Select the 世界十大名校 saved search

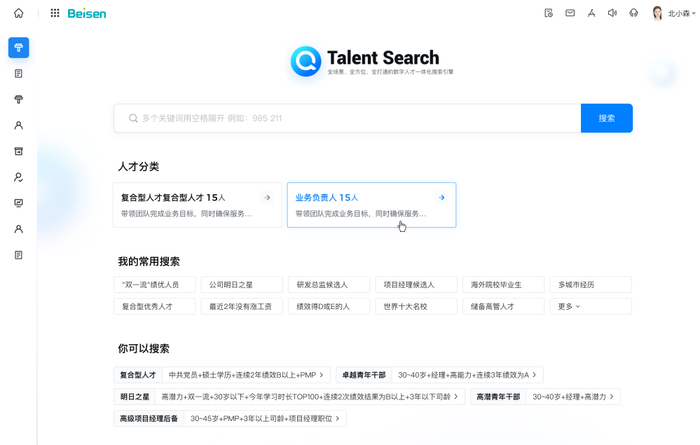tap(416, 307)
